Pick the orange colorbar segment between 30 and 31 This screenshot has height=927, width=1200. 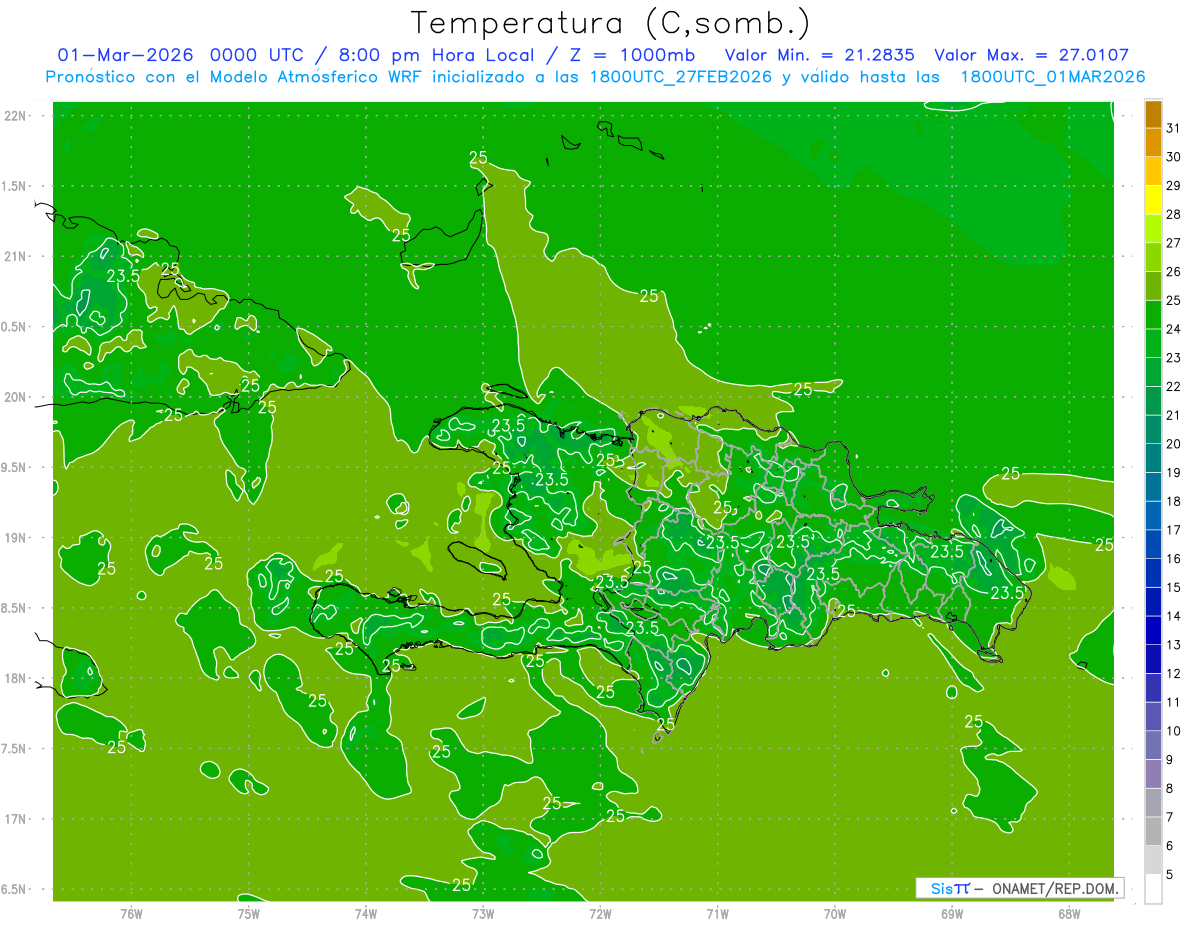click(x=1154, y=143)
